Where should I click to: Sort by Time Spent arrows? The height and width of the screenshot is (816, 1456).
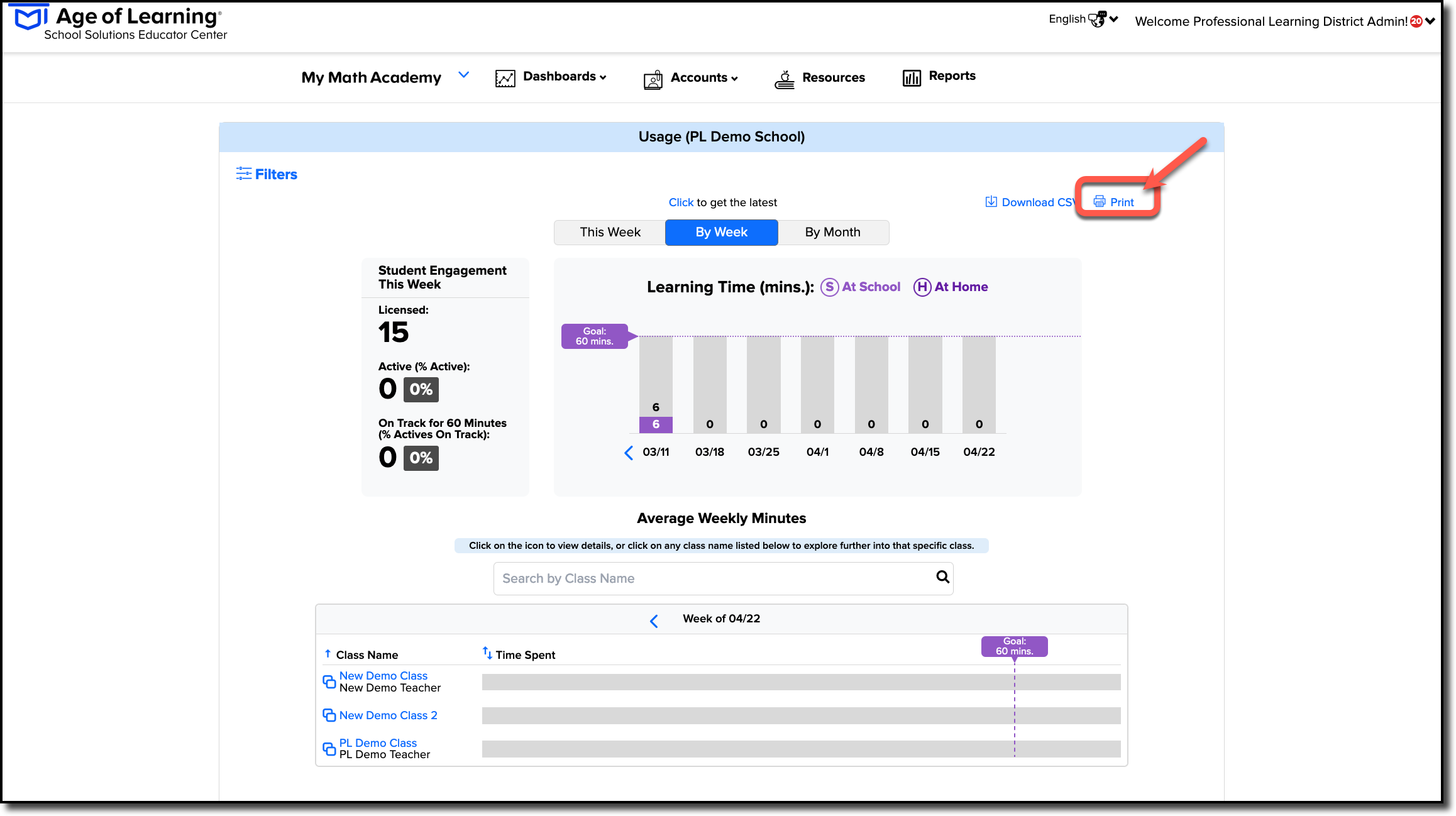pos(487,653)
